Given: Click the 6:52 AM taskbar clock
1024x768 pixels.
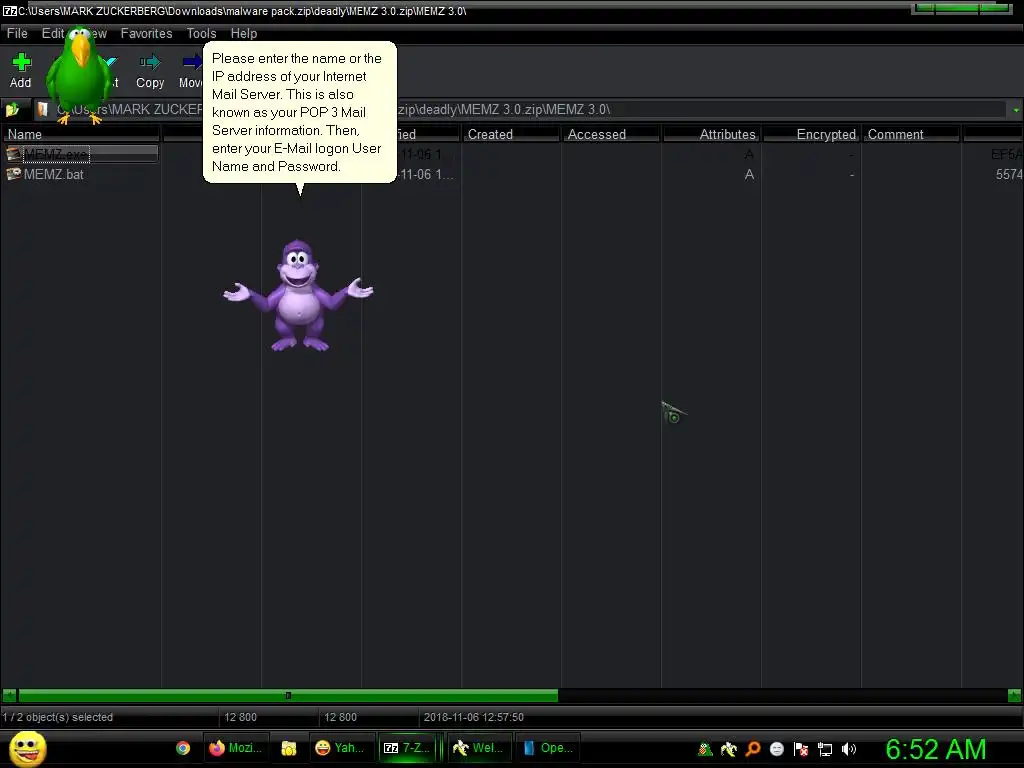Looking at the screenshot, I should tap(936, 749).
